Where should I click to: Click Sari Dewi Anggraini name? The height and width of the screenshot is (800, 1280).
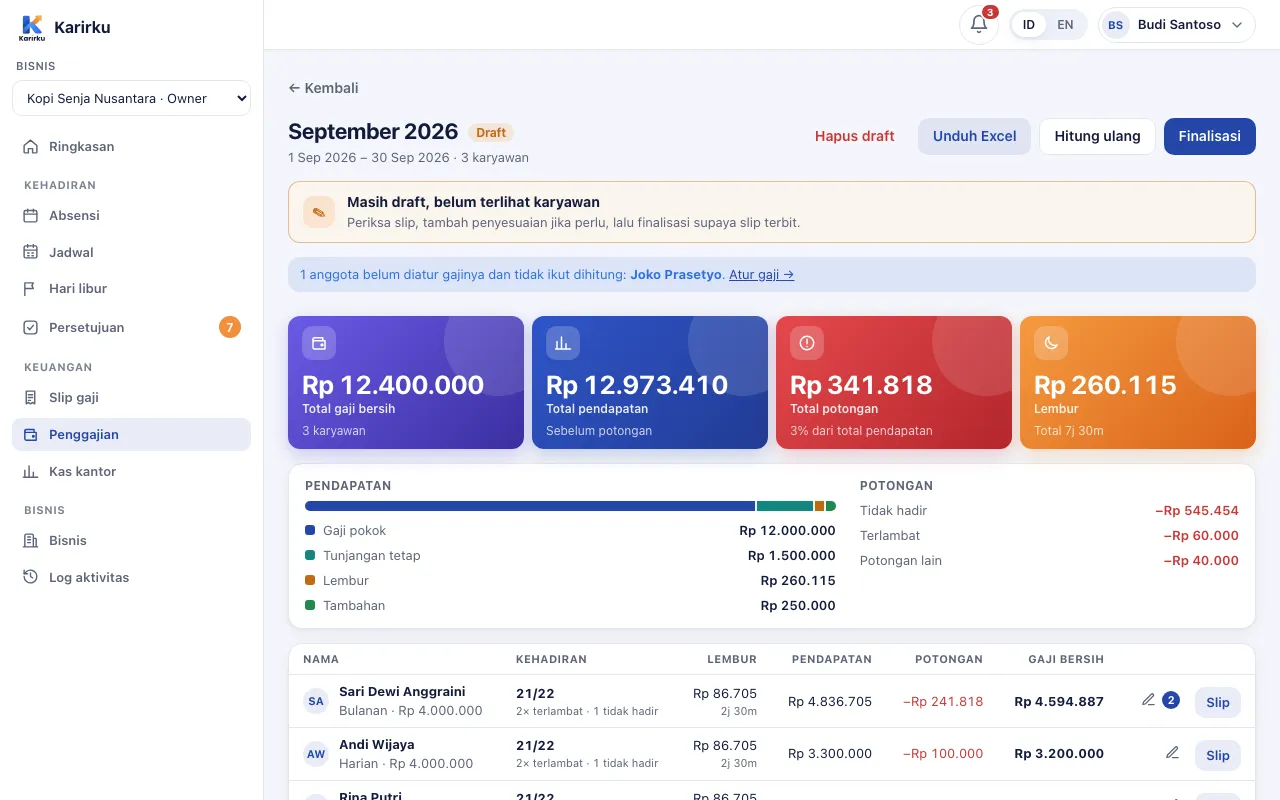click(402, 691)
